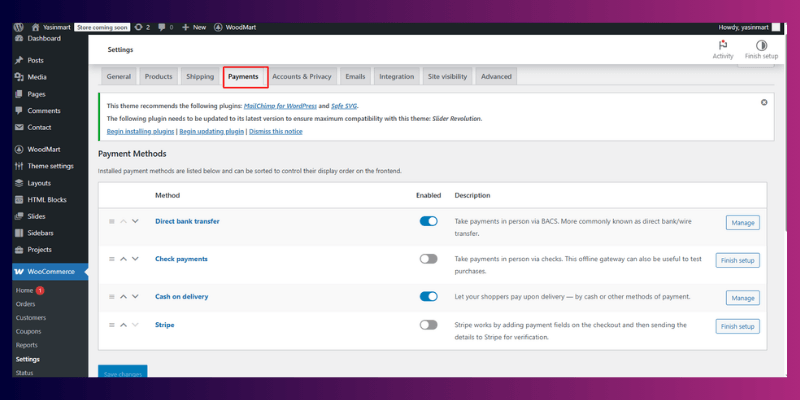This screenshot has height=400, width=800.
Task: Switch to the General tab
Action: tap(119, 77)
